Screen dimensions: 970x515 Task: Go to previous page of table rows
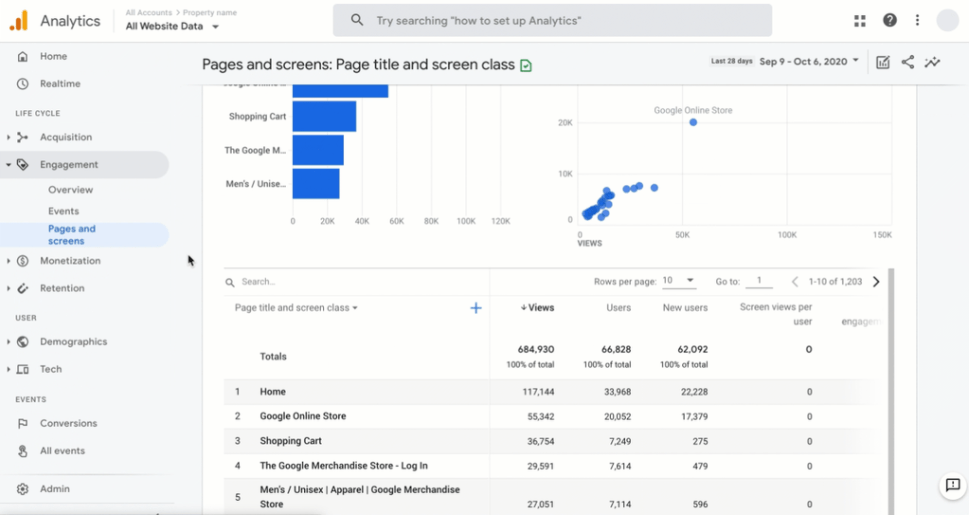coord(795,282)
